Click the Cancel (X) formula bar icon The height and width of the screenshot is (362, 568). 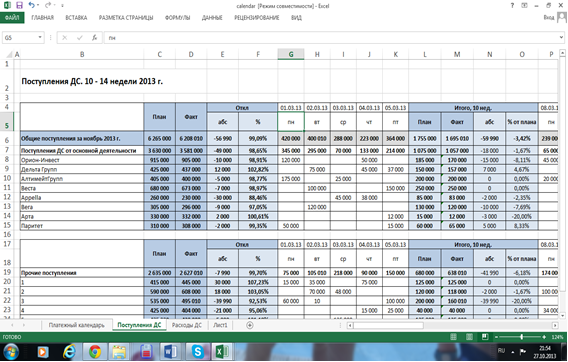coord(64,38)
